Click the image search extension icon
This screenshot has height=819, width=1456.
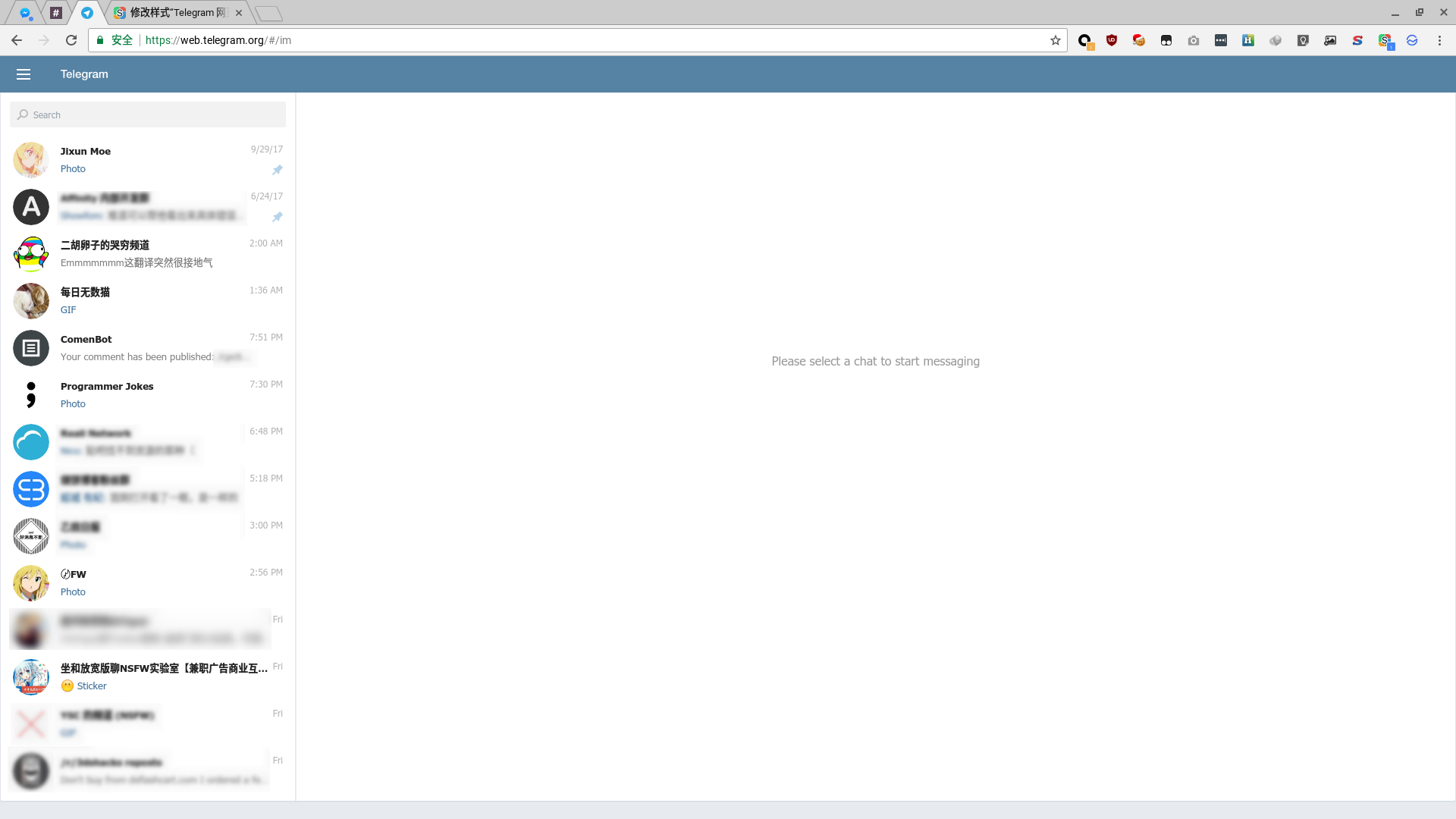coord(1330,40)
